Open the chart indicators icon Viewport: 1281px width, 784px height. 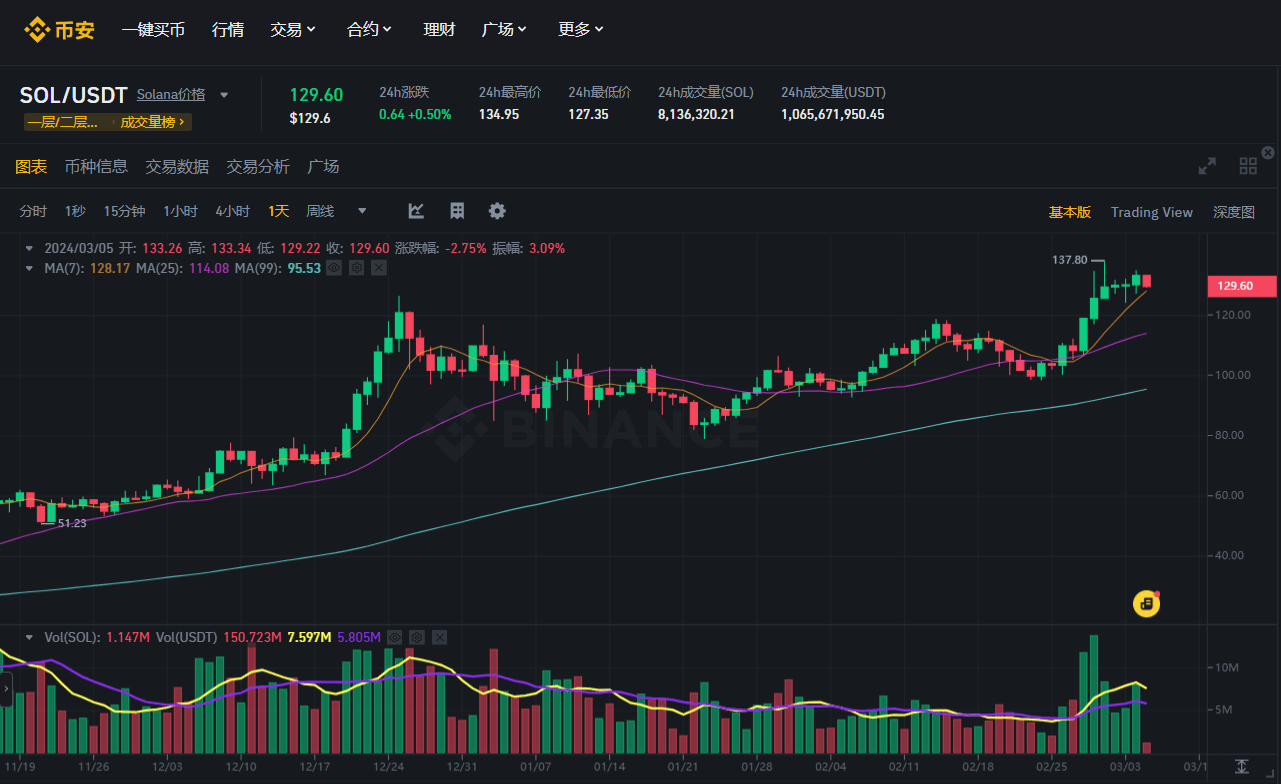pos(416,211)
